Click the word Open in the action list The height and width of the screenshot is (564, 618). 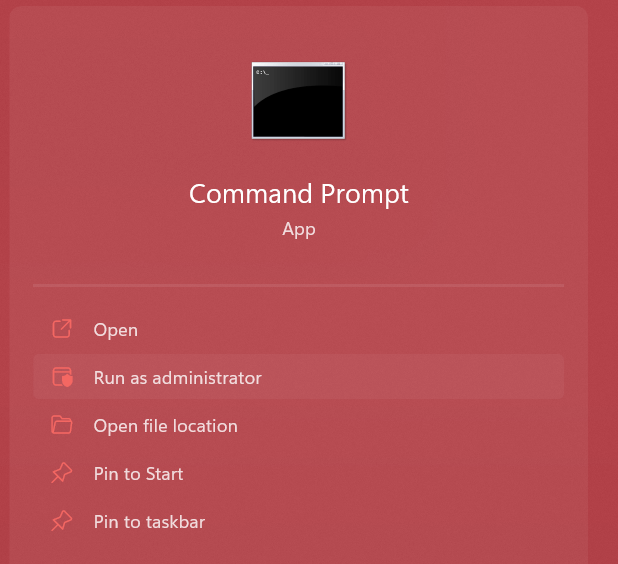[x=115, y=330]
